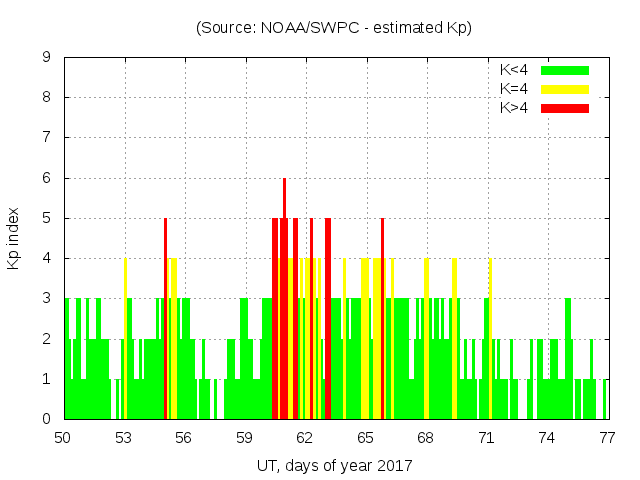Click the x-axis tick label 68
This screenshot has width=640, height=480.
pos(425,437)
